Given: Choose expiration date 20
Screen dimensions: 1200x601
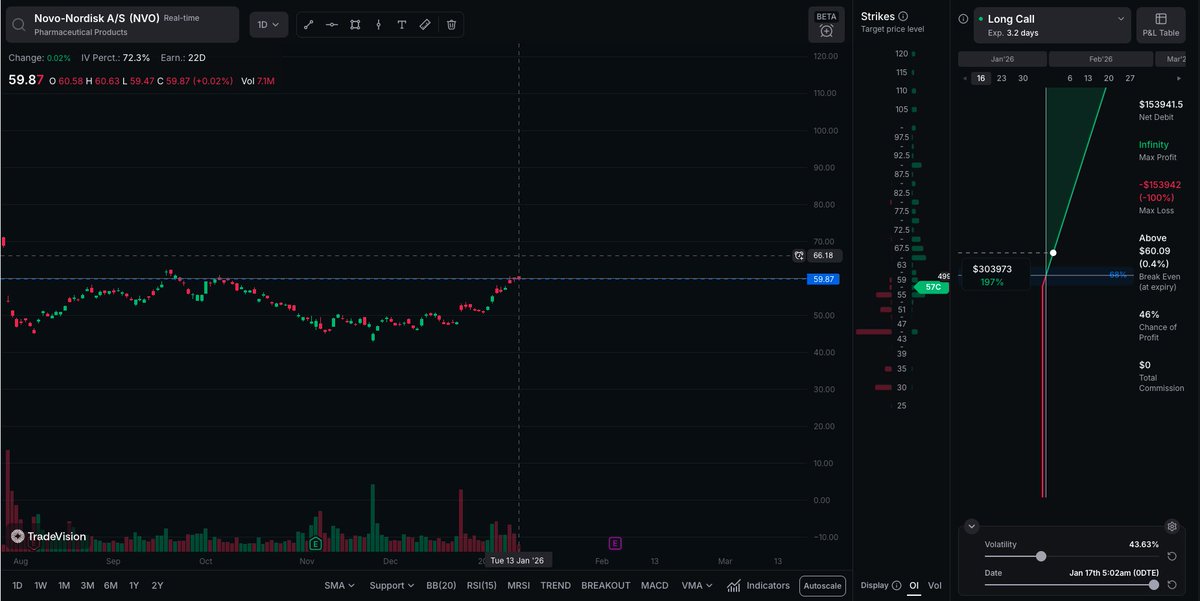Looking at the screenshot, I should pos(1108,78).
